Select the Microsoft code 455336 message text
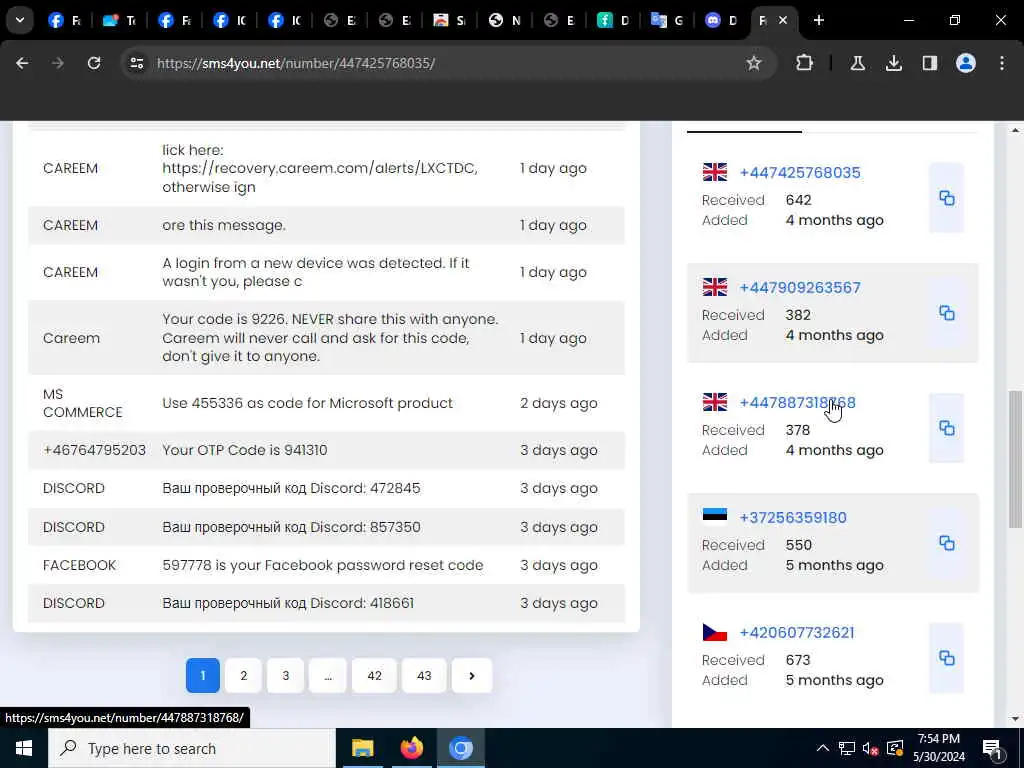The width and height of the screenshot is (1024, 768). [307, 403]
